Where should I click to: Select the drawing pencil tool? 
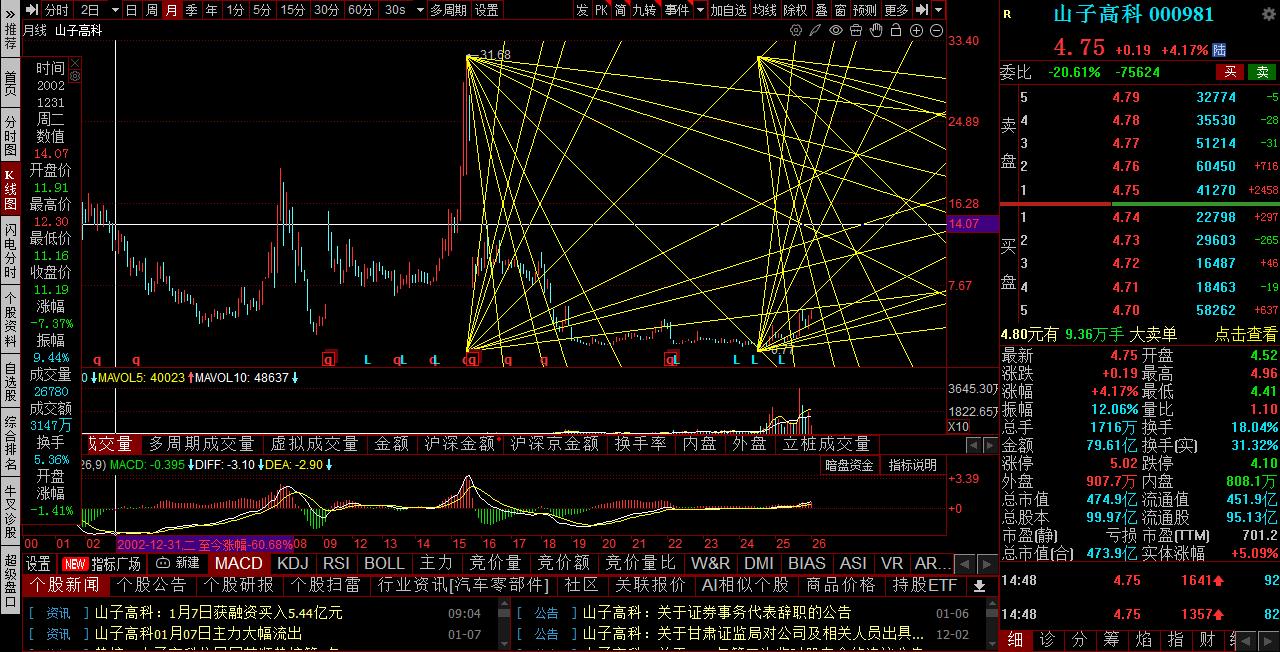click(816, 31)
